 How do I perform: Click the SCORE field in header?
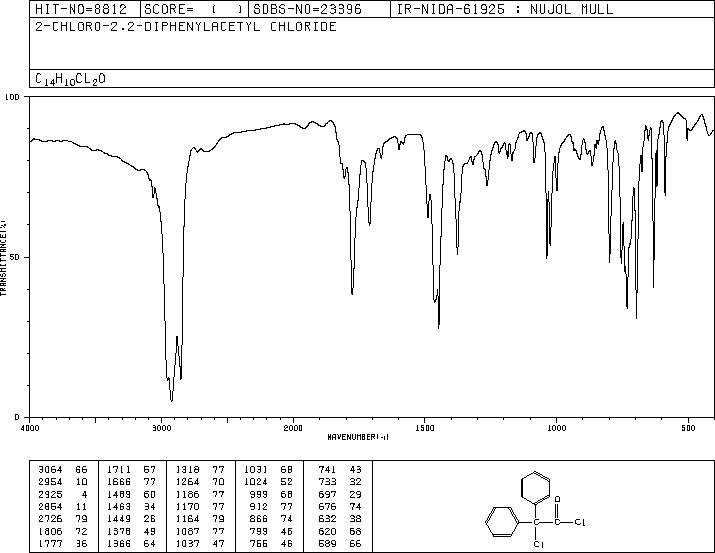coord(194,9)
